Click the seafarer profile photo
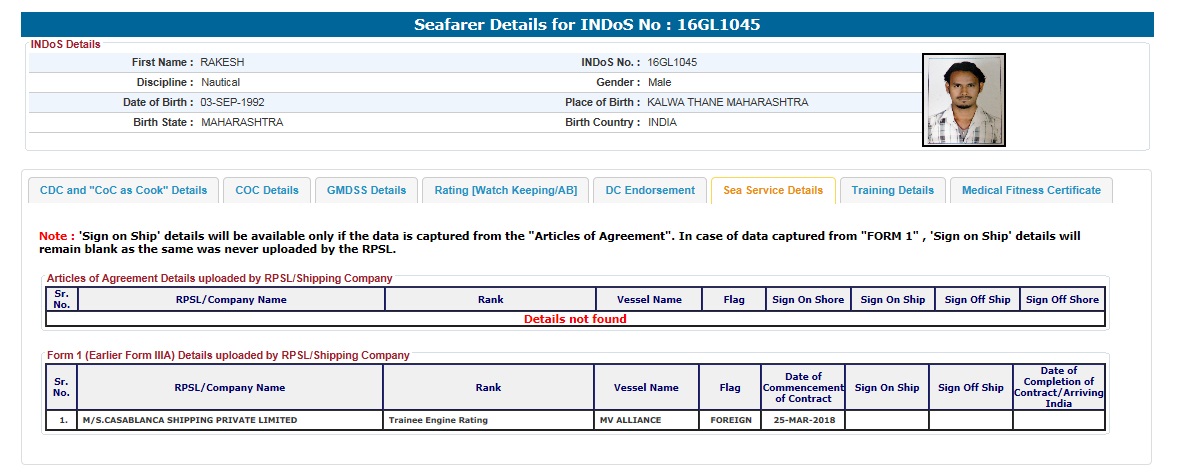This screenshot has height=472, width=1184. click(x=963, y=100)
